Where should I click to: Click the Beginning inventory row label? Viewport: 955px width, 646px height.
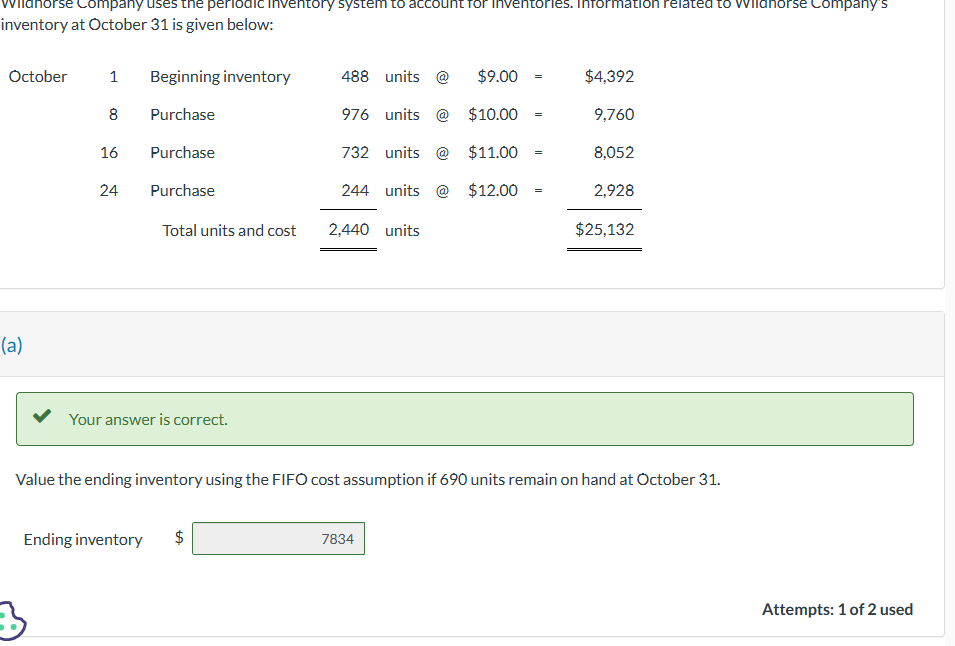[x=221, y=76]
